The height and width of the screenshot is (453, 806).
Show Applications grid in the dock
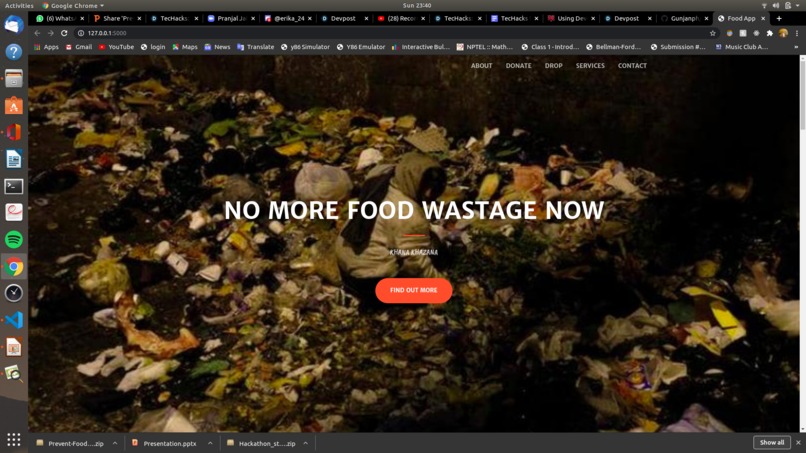(x=13, y=440)
